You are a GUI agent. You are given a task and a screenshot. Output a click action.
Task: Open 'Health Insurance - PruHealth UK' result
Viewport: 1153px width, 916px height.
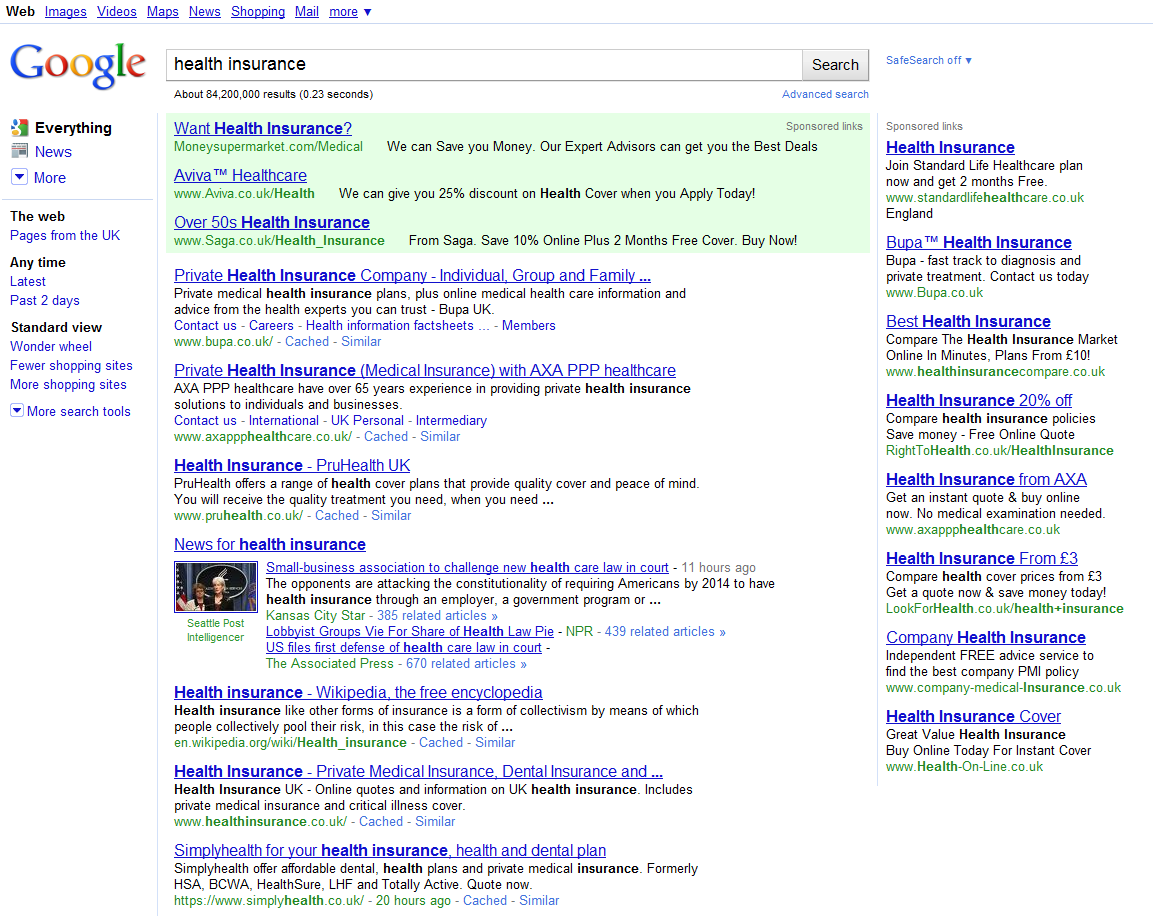[292, 465]
